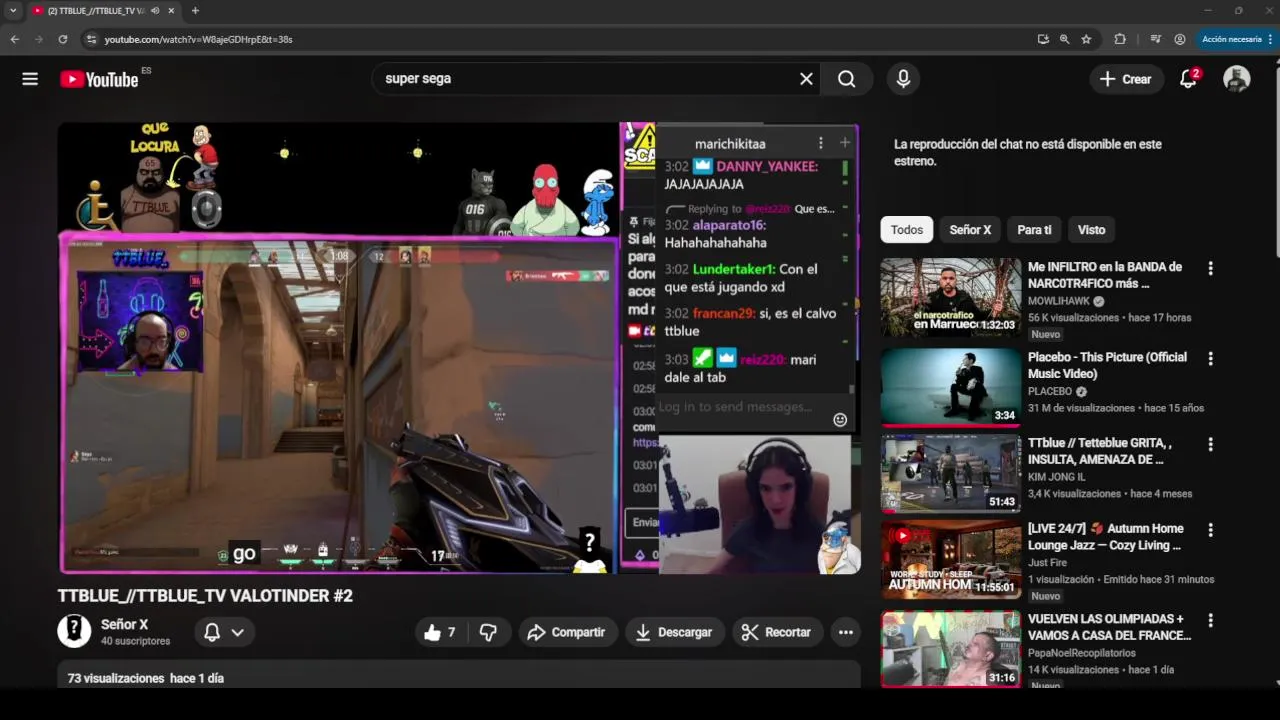This screenshot has height=720, width=1280.
Task: Click '40 suscriptores' subscriber count
Action: pyautogui.click(x=135, y=641)
